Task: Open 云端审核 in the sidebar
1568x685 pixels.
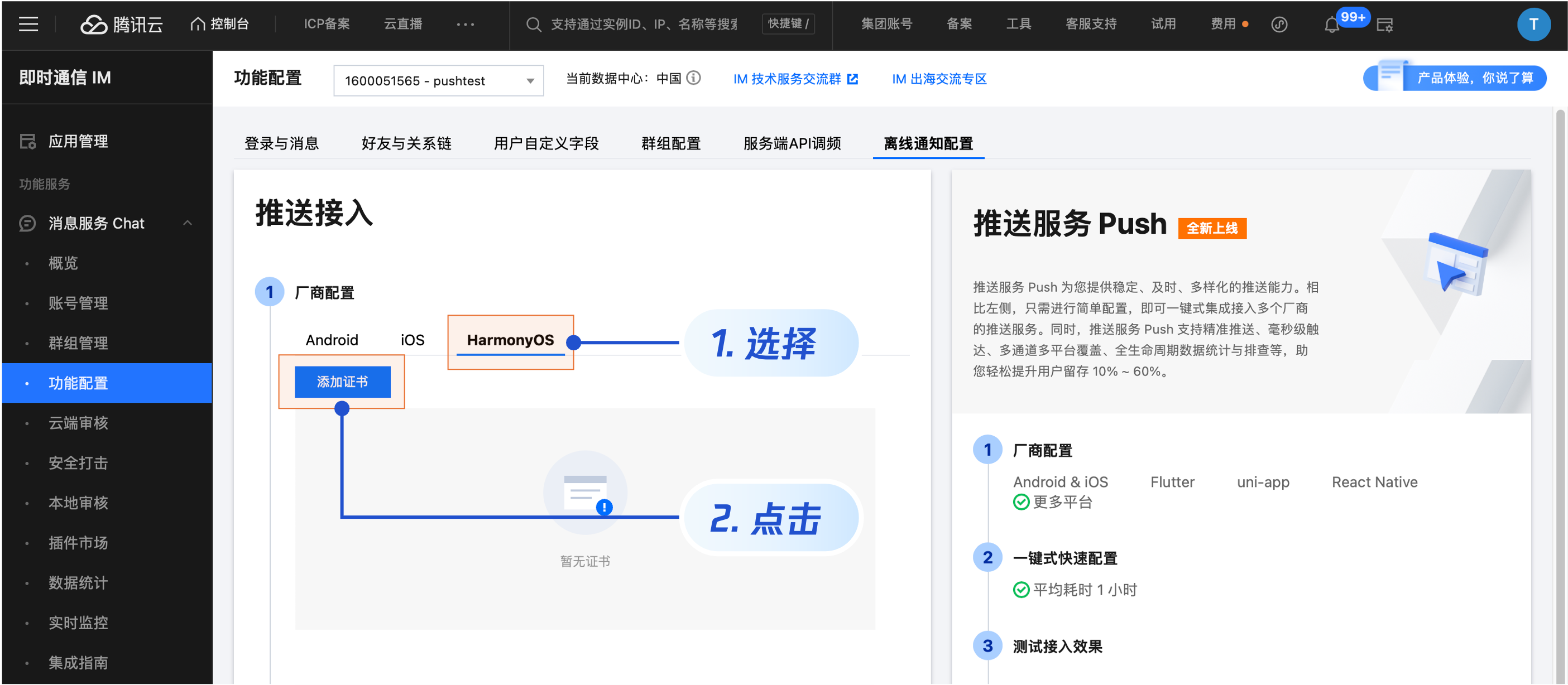Action: coord(78,423)
